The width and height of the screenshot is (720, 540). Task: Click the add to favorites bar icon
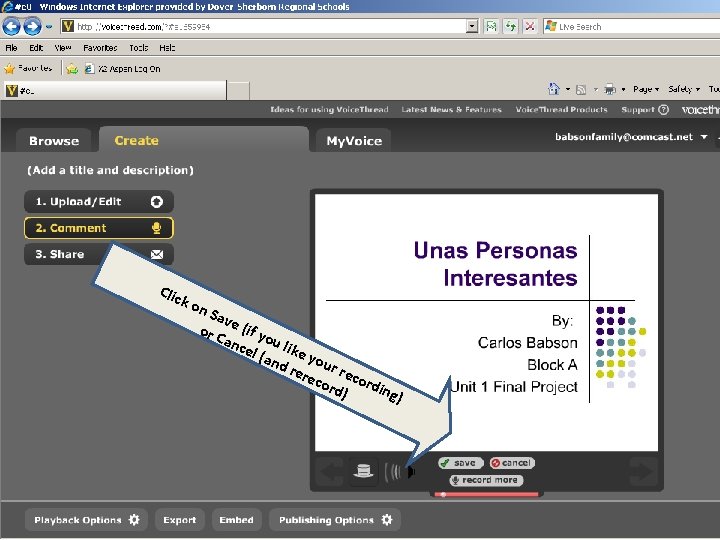tap(72, 69)
